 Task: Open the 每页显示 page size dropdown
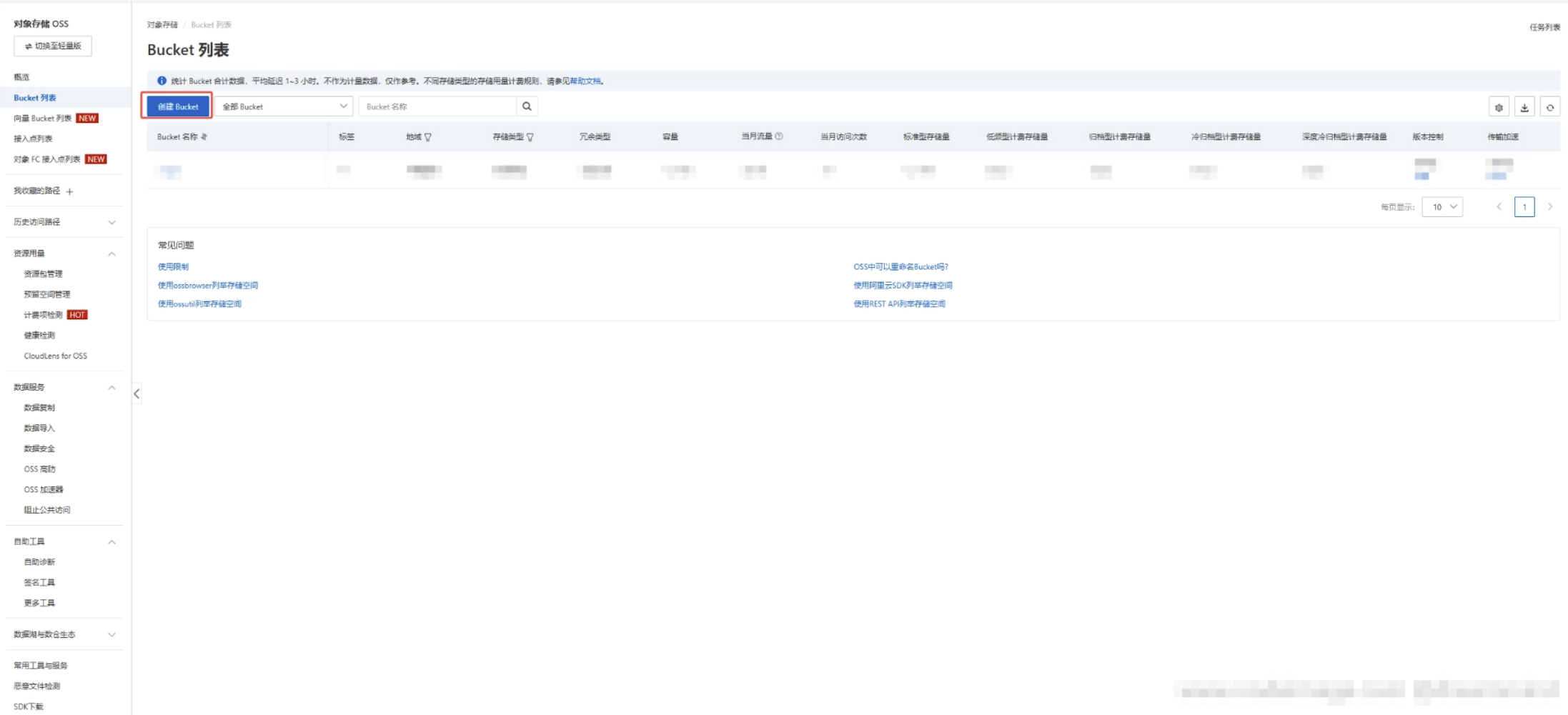tap(1444, 206)
